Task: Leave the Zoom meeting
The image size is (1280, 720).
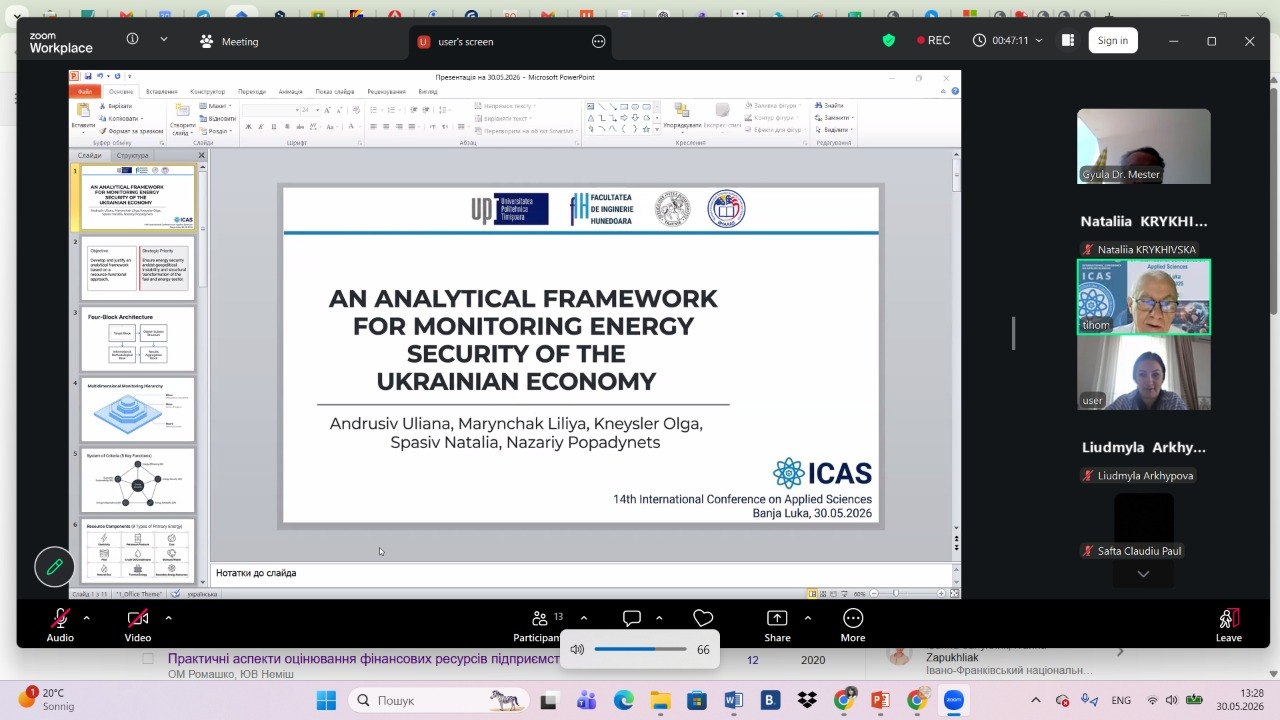Action: (x=1229, y=625)
